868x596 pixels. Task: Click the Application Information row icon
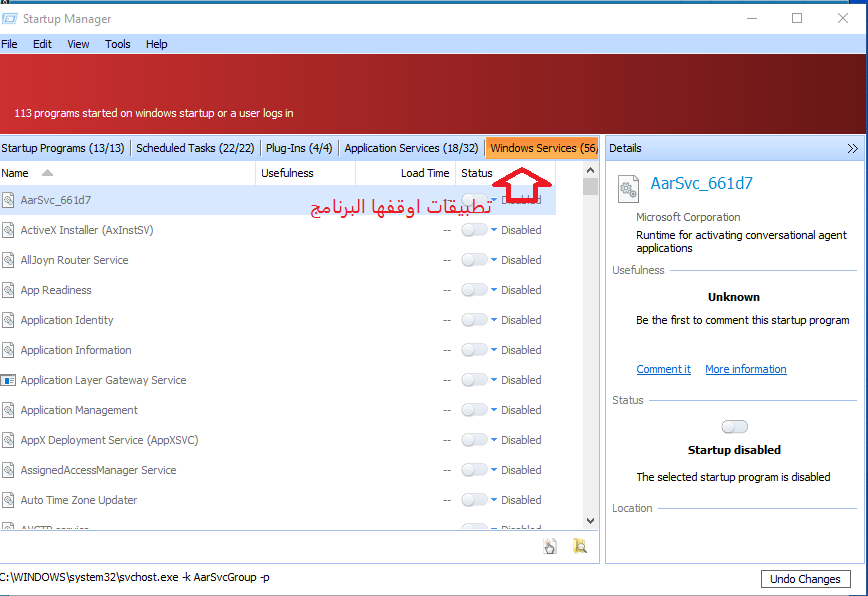tap(8, 350)
